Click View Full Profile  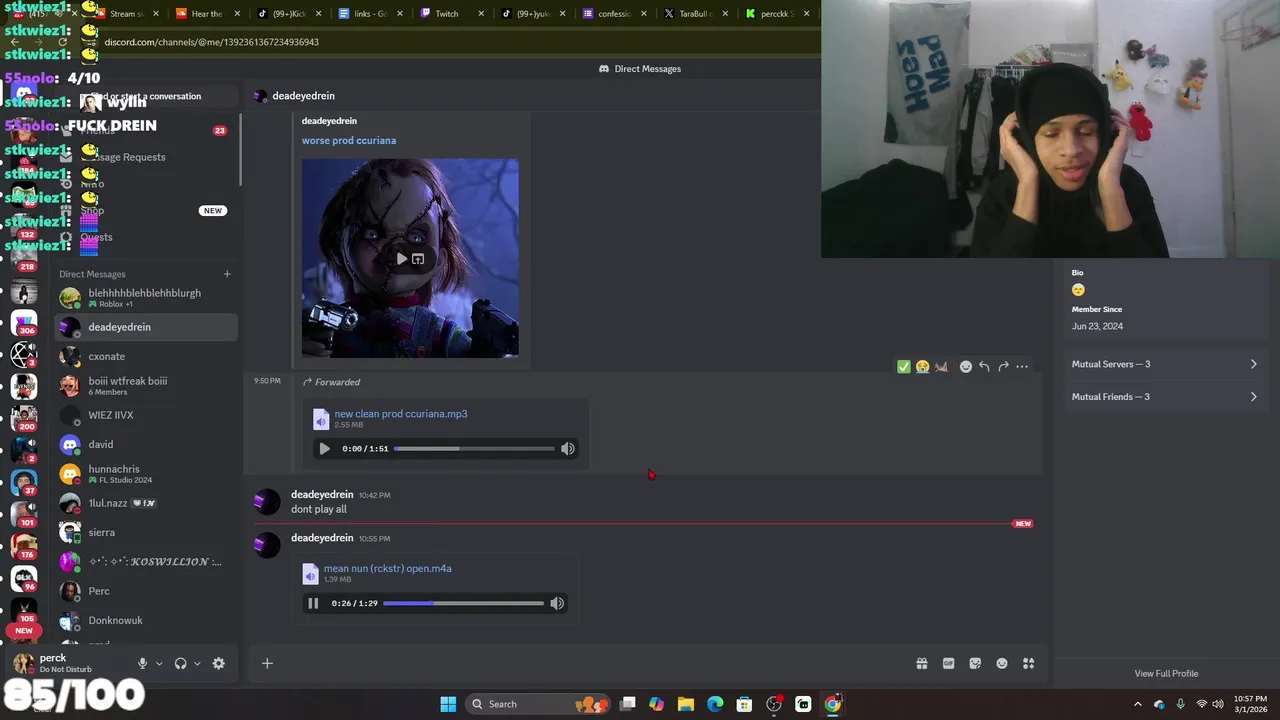pyautogui.click(x=1166, y=673)
